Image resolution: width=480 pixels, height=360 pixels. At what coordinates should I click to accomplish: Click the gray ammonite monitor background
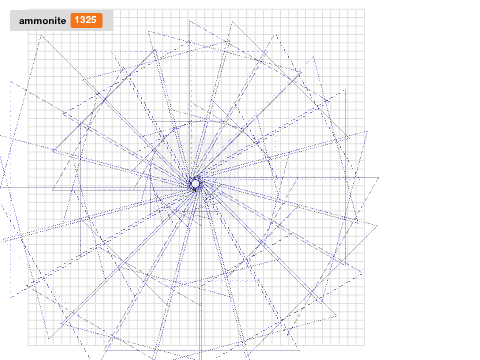click(x=62, y=20)
